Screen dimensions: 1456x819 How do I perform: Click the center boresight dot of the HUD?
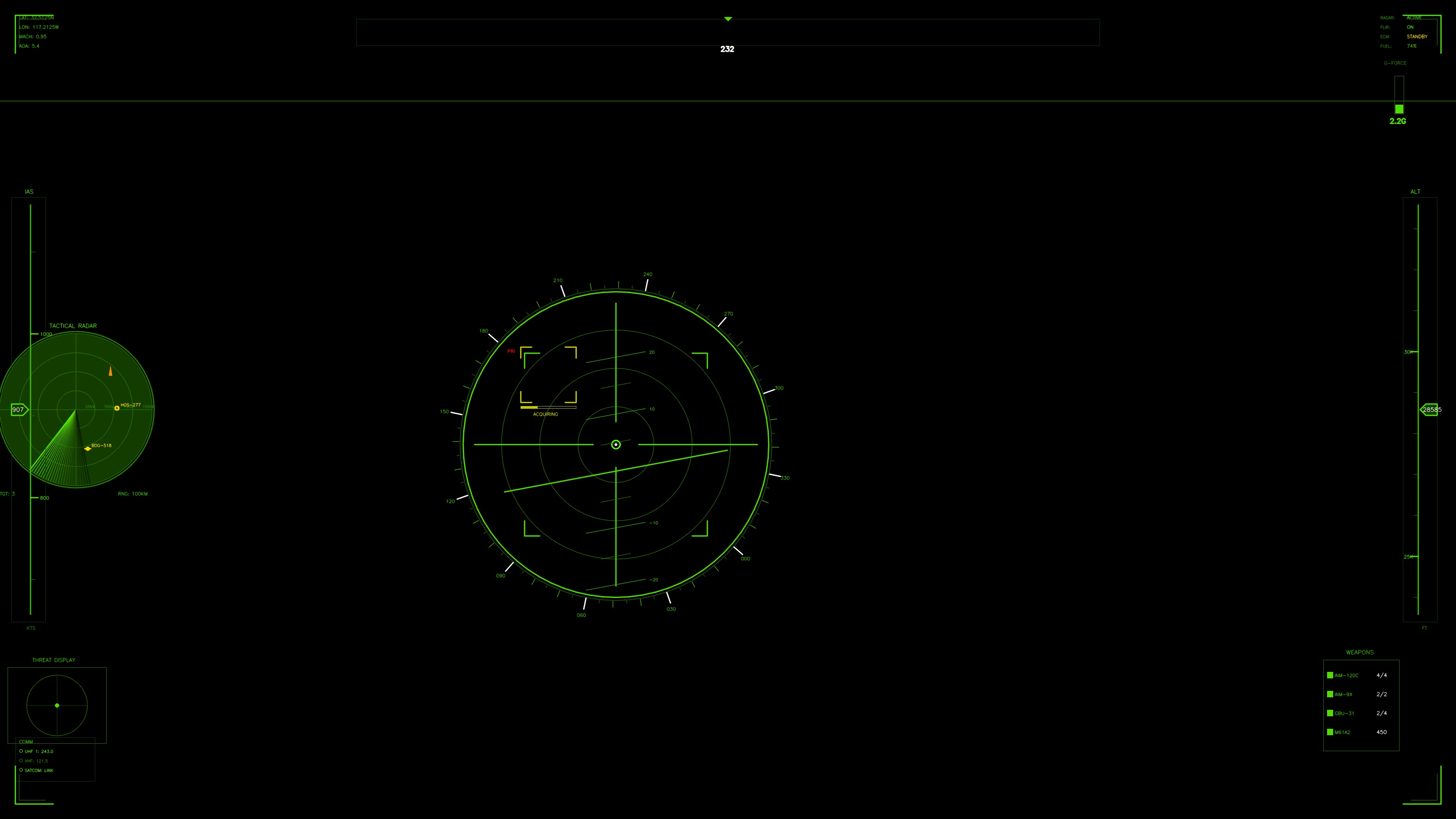click(615, 446)
